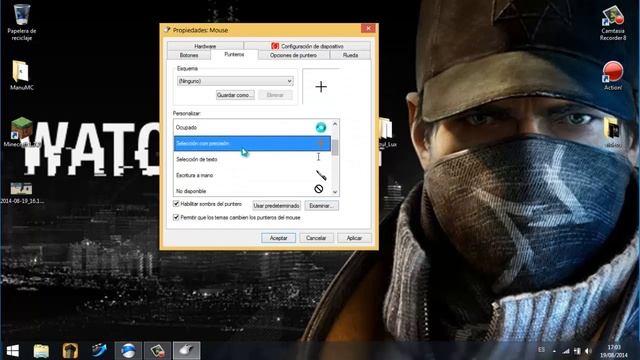This screenshot has height=360, width=640.
Task: Open the helmet icon app in the taskbar
Action: pos(70,351)
